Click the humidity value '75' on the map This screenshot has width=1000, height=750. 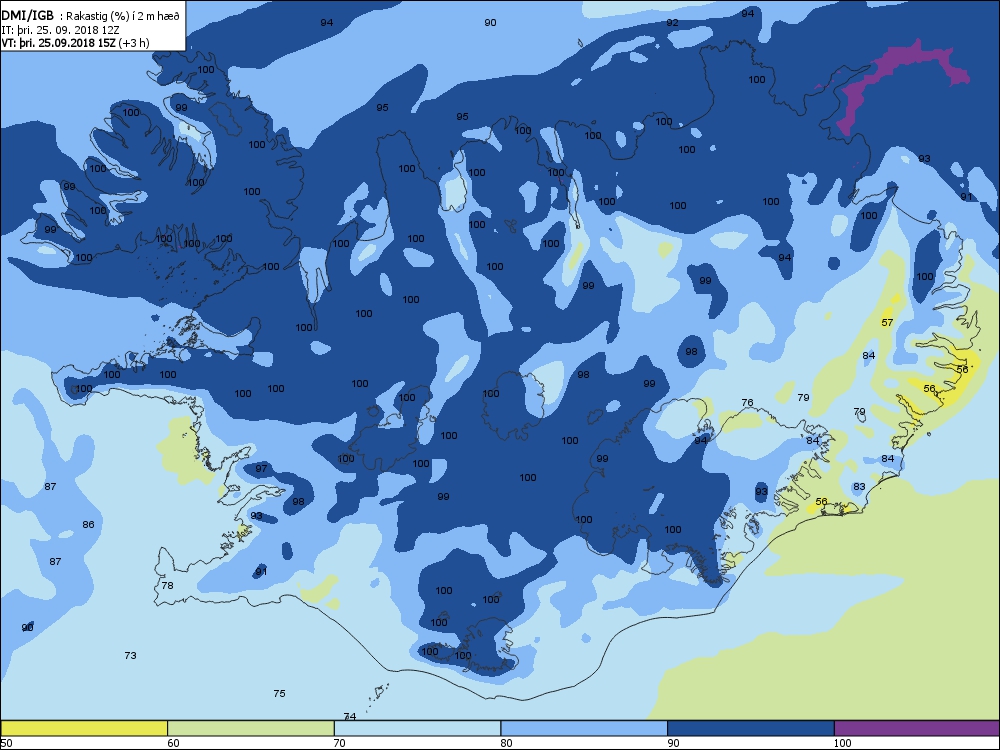[x=279, y=693]
